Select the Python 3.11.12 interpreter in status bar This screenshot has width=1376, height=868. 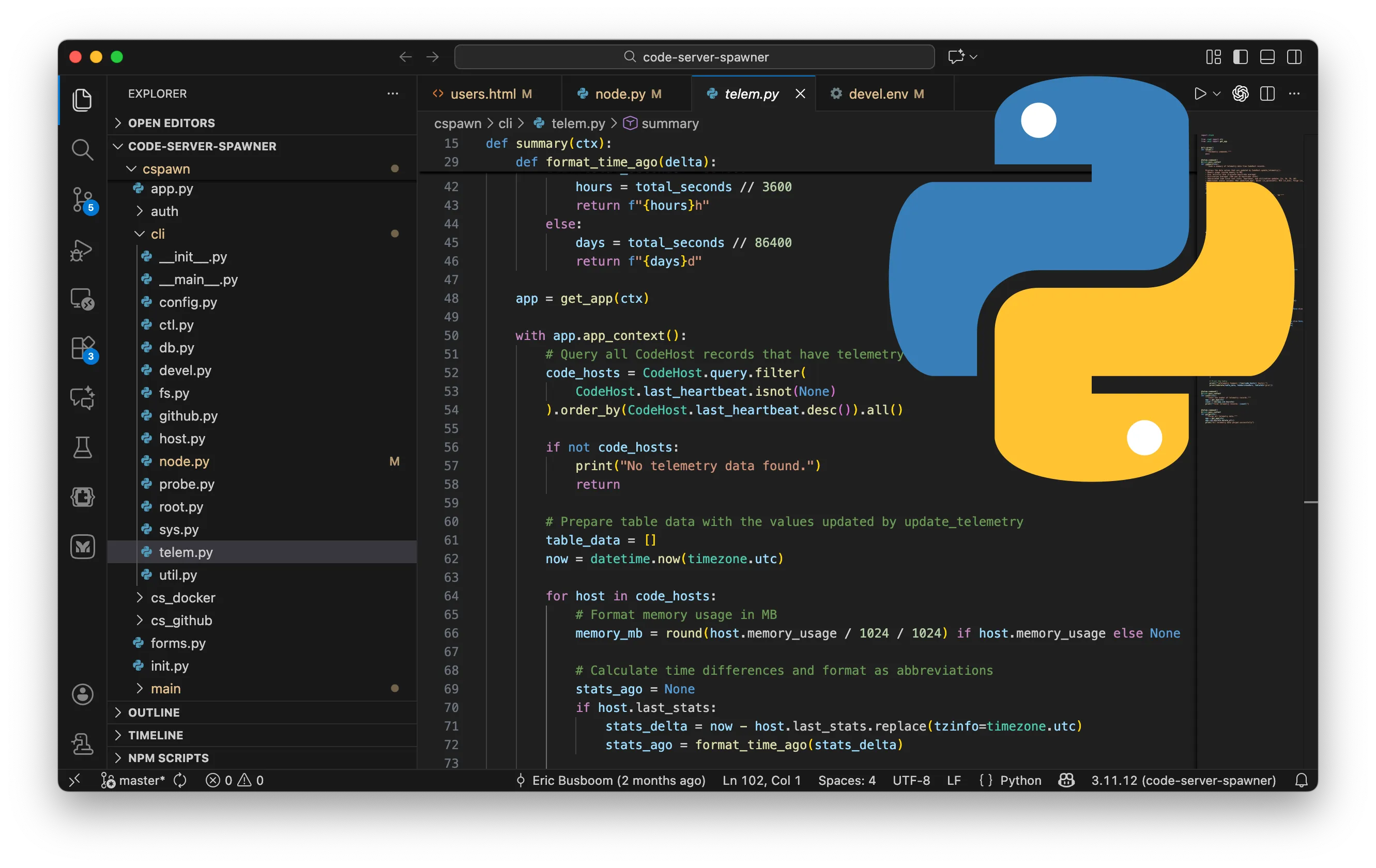point(1182,781)
